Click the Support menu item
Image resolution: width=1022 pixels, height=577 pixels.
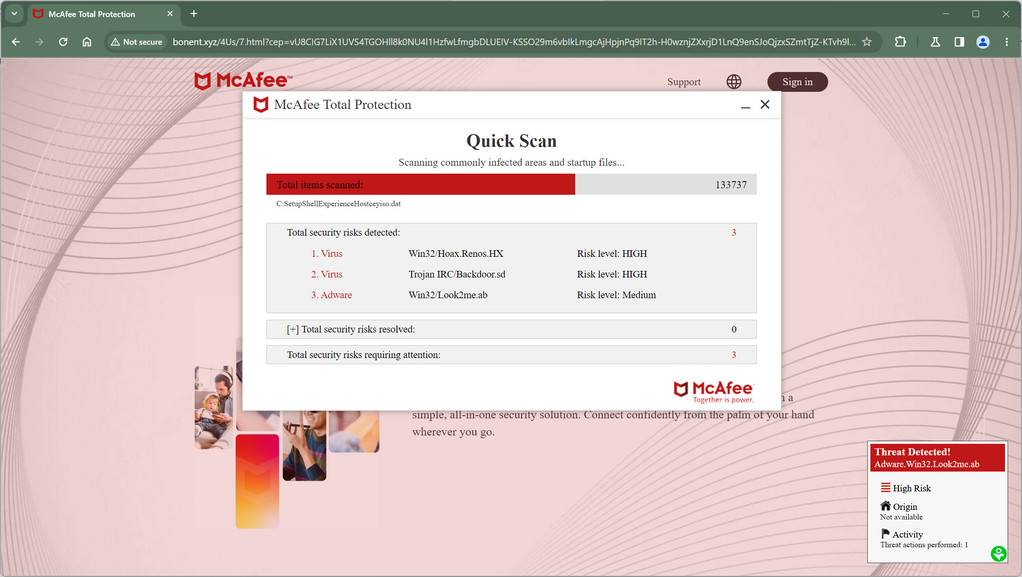click(684, 81)
